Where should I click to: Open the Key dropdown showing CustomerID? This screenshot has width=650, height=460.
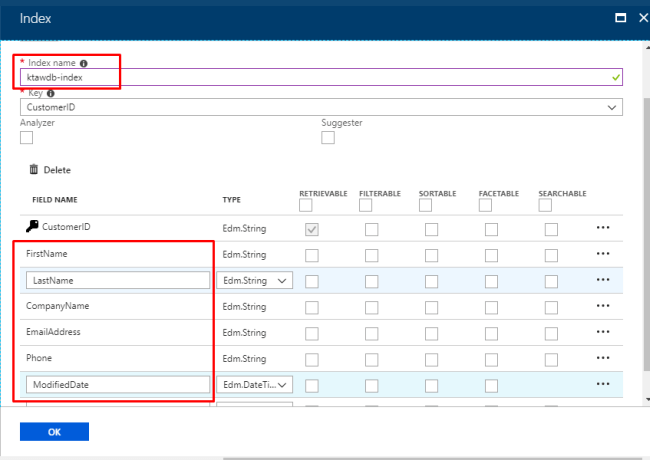tap(321, 107)
